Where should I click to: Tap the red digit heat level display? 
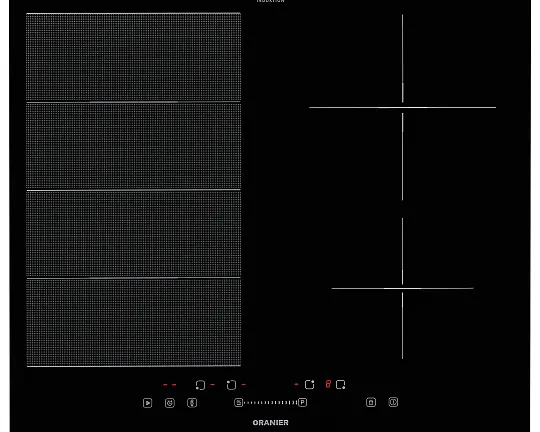click(328, 384)
